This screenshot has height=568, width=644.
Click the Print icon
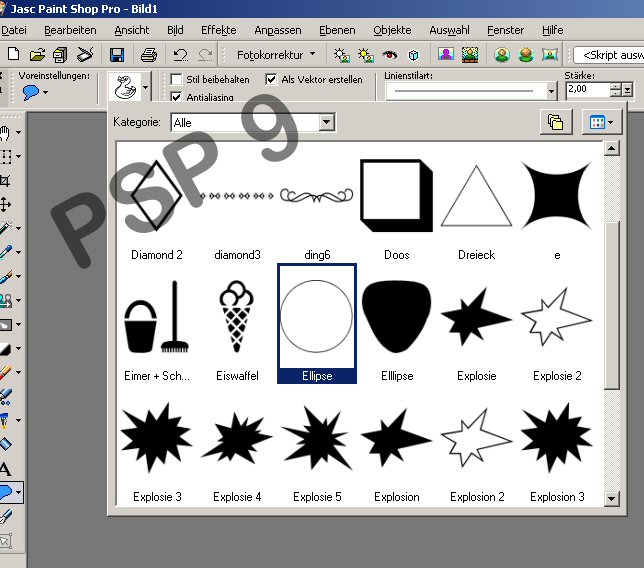(x=149, y=55)
